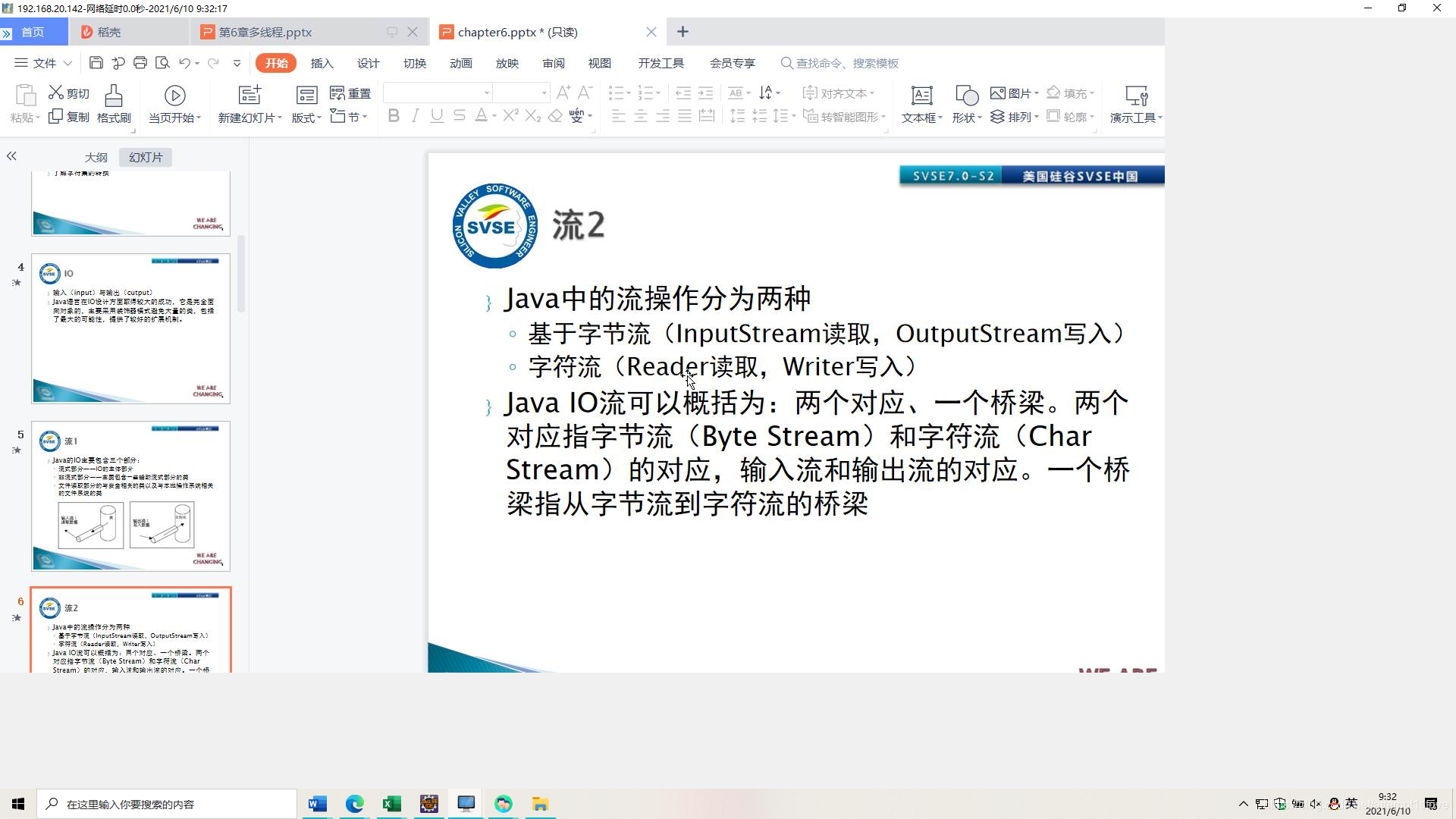Toggle Underline formatting

pos(437,115)
